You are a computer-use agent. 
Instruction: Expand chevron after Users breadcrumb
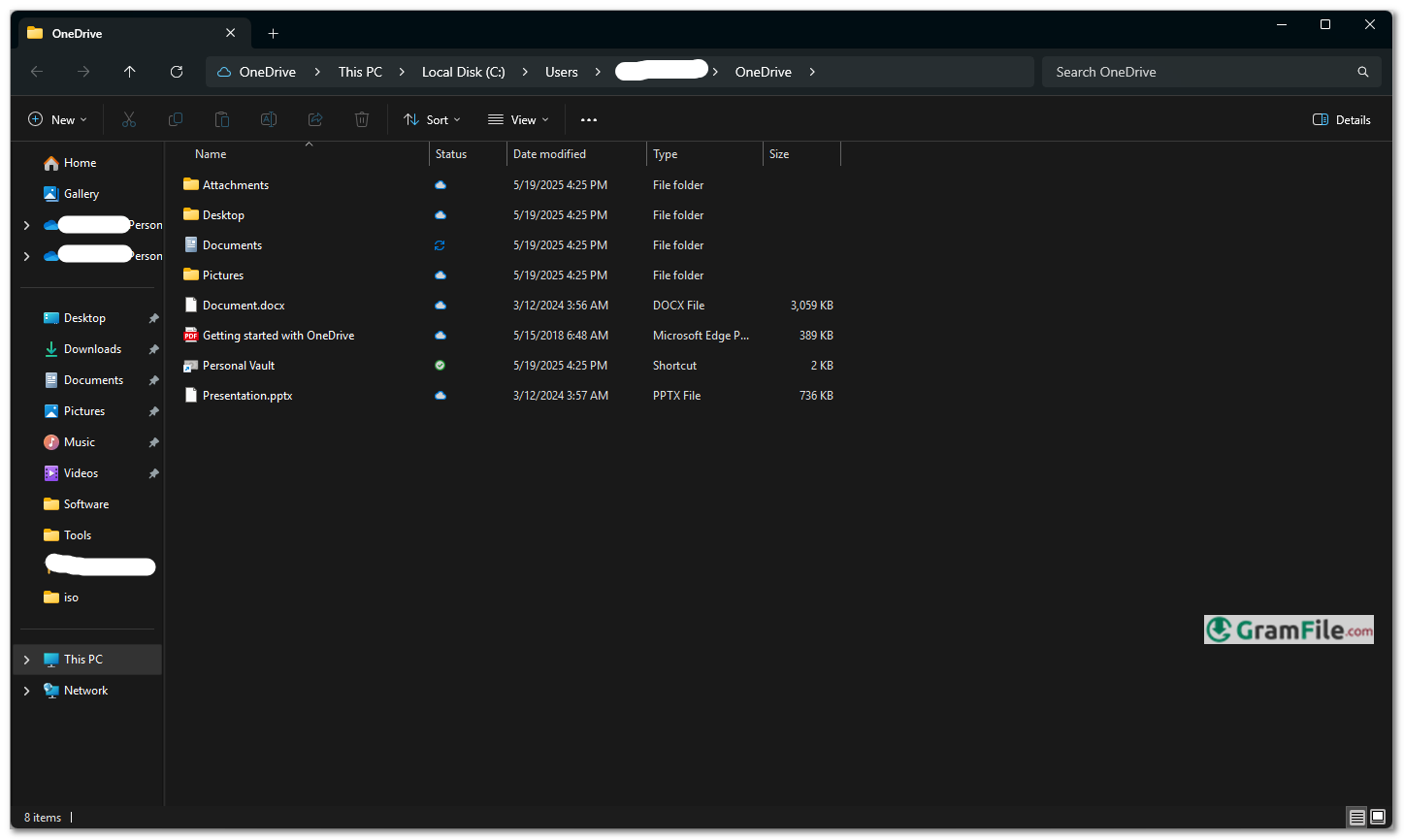pos(598,72)
